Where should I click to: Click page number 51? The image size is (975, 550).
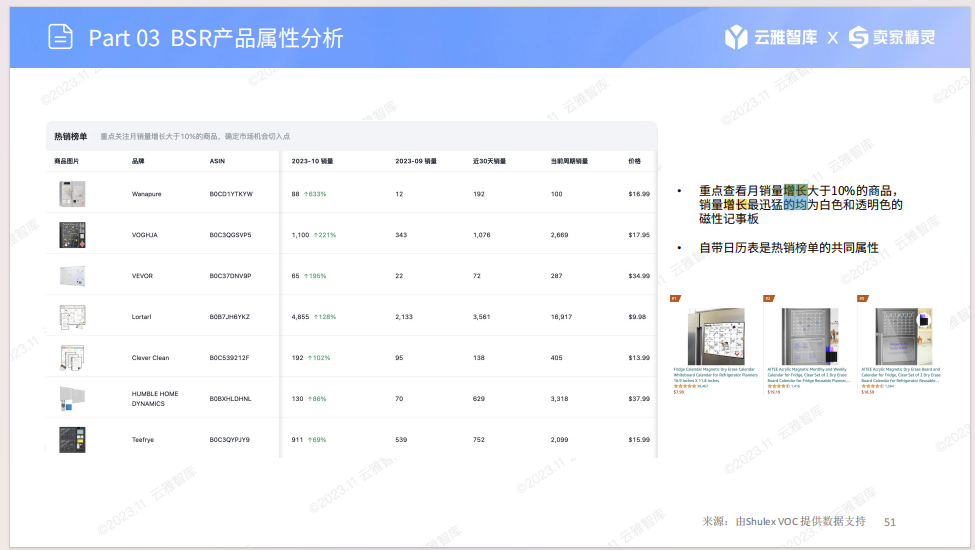point(890,522)
